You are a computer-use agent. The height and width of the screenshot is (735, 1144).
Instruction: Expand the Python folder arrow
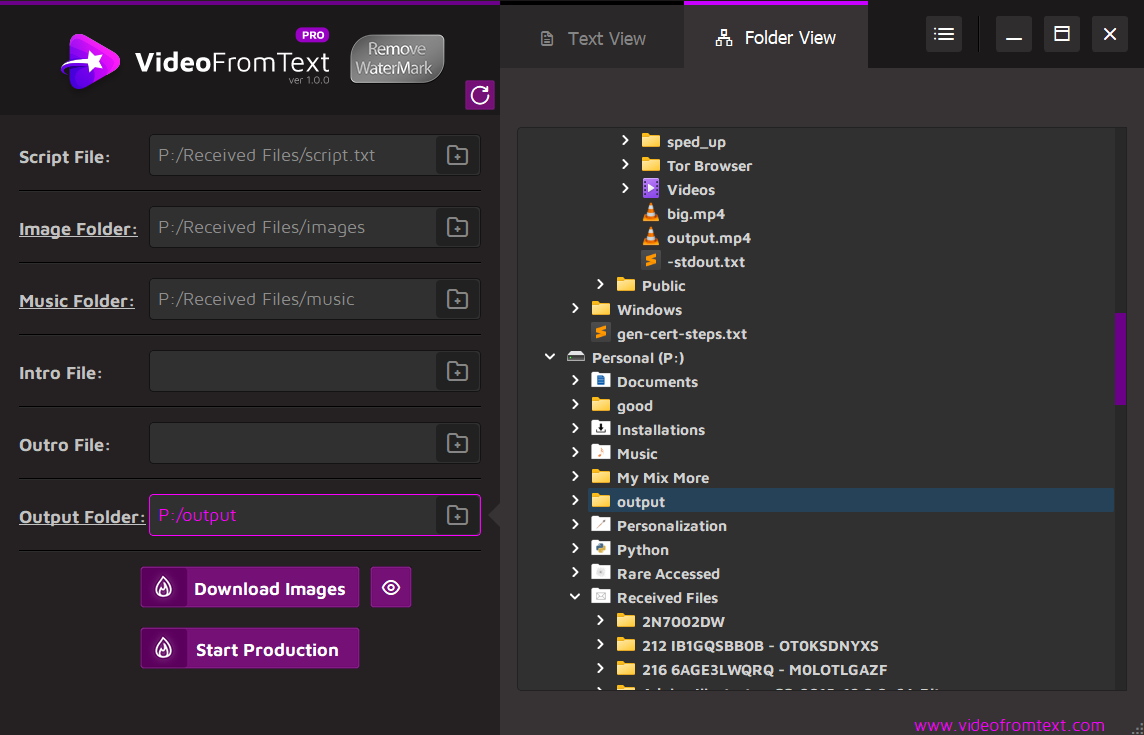[x=576, y=549]
